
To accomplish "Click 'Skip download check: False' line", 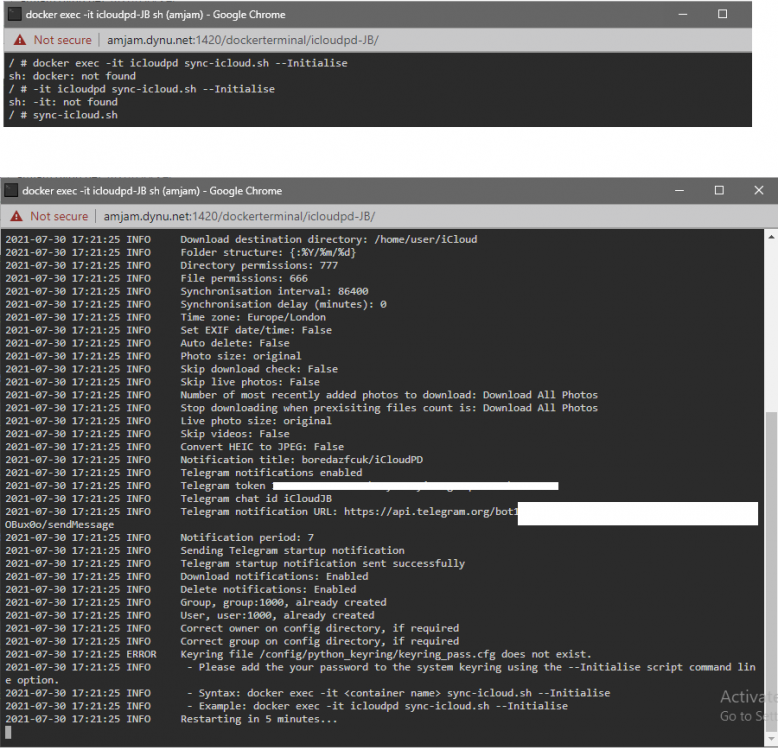I will [259, 369].
